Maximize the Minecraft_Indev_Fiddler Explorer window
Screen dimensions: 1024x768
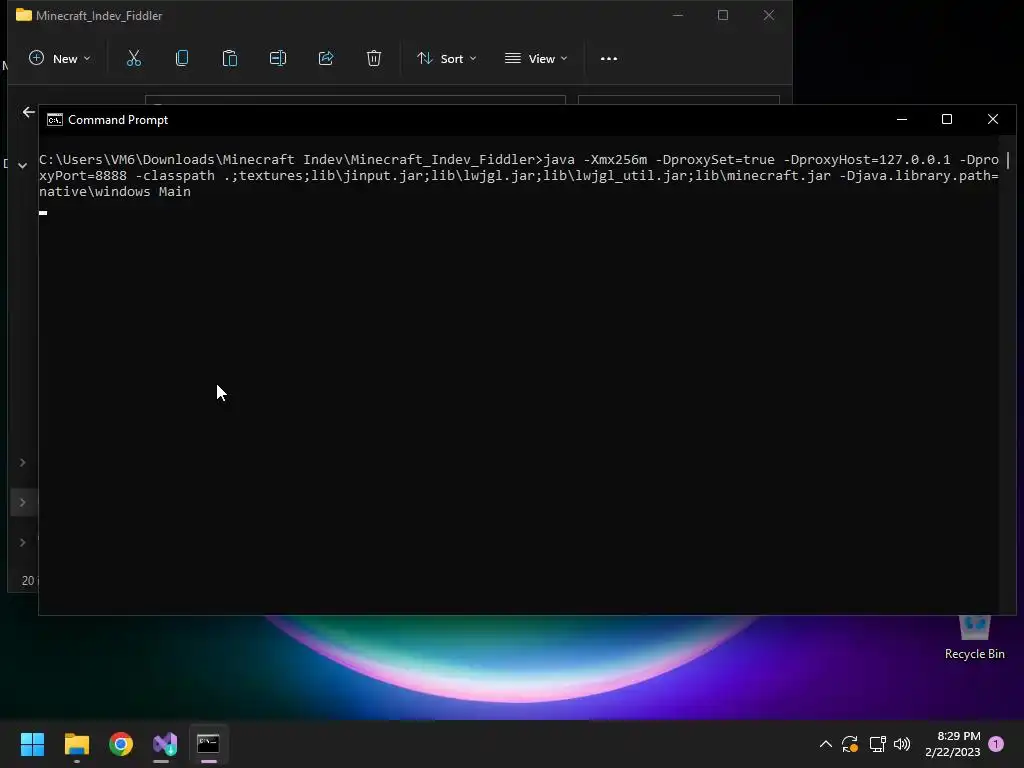723,15
